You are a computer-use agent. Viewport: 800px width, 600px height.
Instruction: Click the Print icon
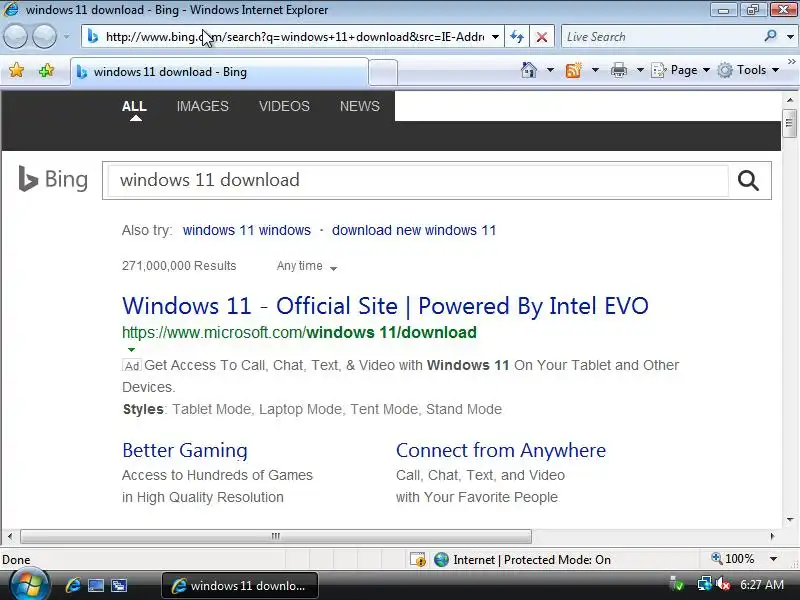619,70
